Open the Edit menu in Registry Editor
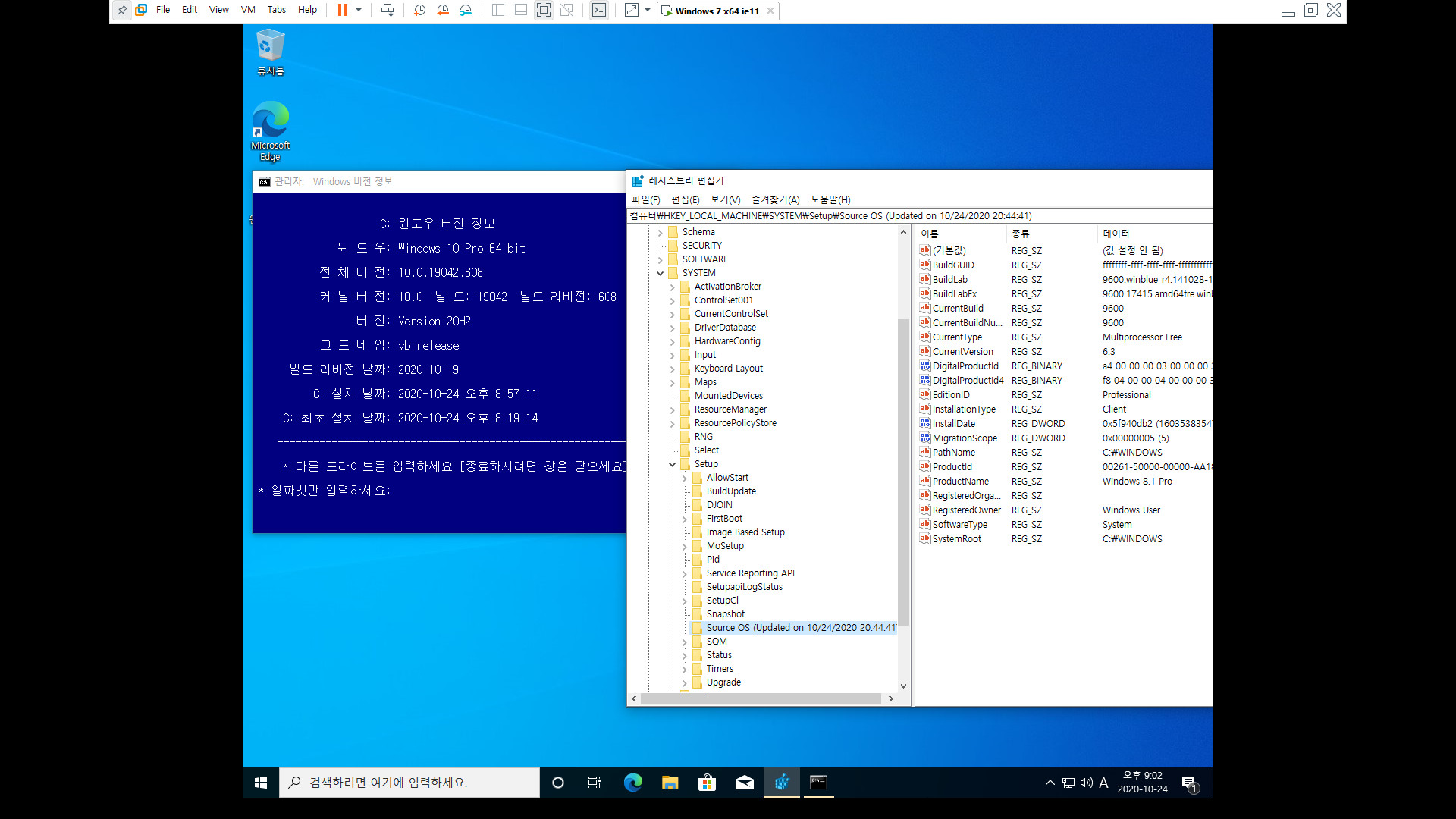1456x819 pixels. 684,199
